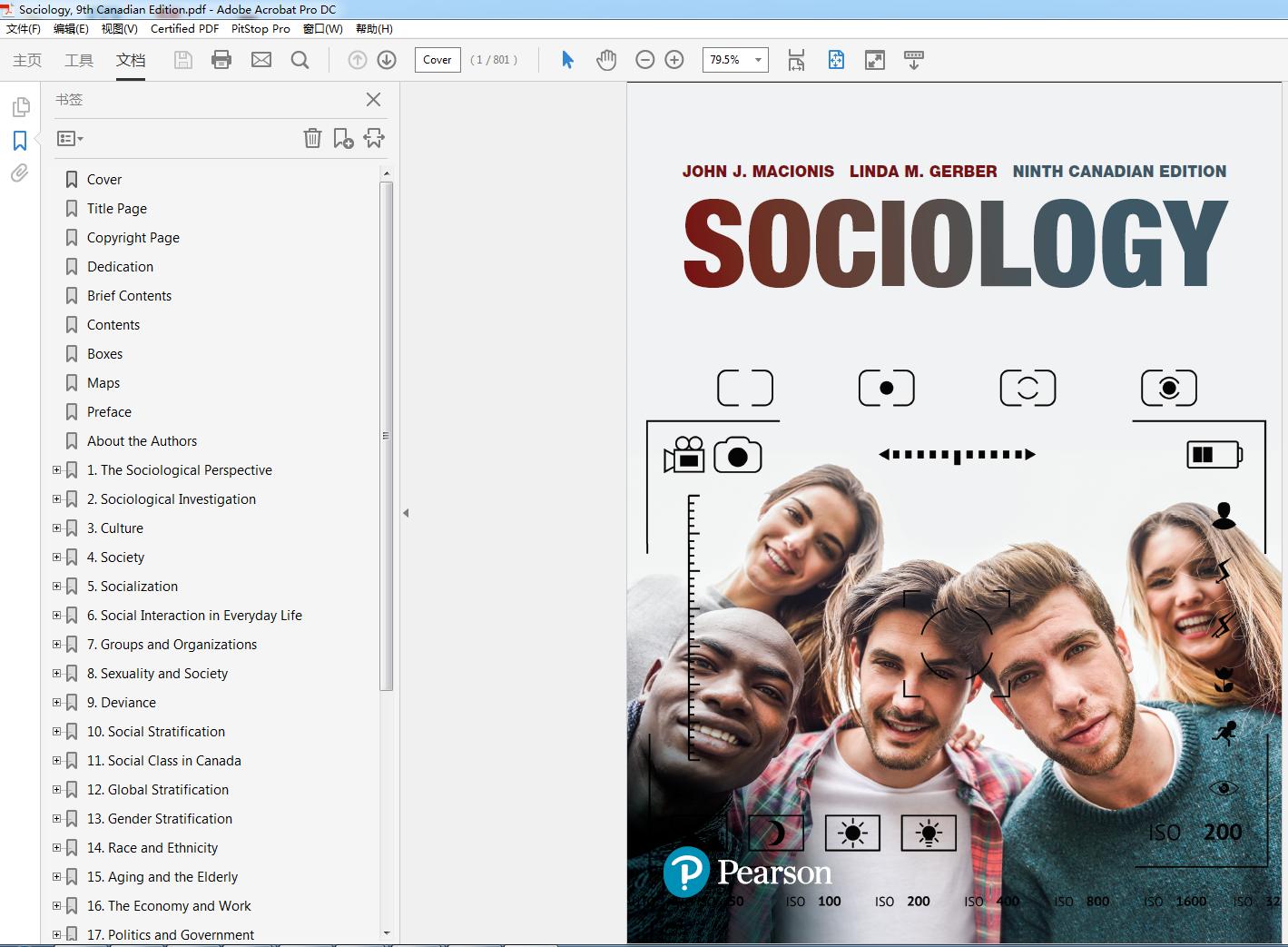Click the zoom in plus icon

pos(674,60)
